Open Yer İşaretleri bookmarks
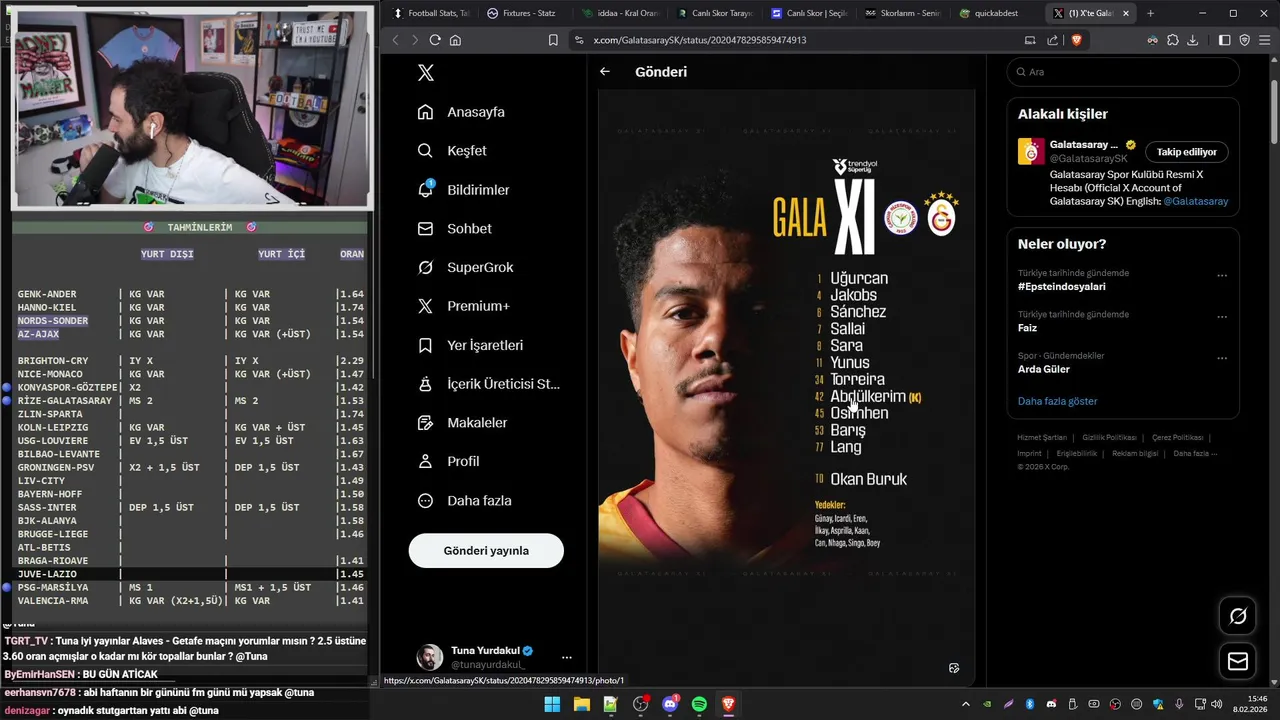This screenshot has height=720, width=1280. point(470,345)
